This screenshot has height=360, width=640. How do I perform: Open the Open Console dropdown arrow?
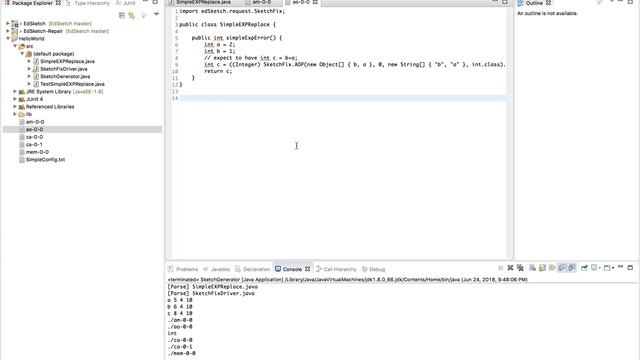613,268
